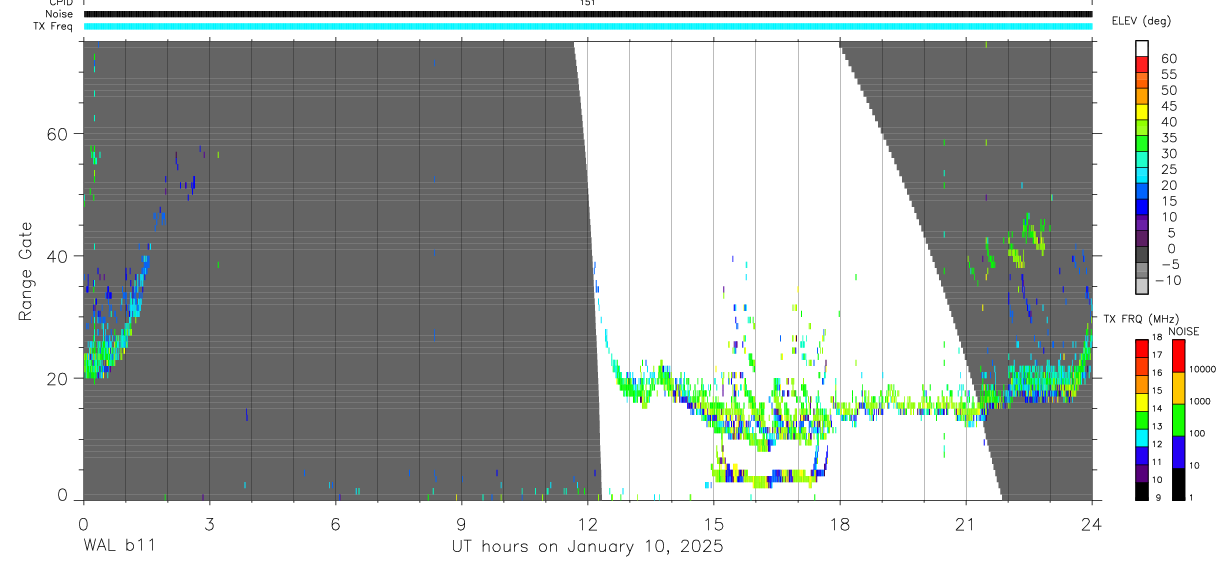Click the x-axis tick label '15'
1228x567 pixels.
pyautogui.click(x=713, y=523)
